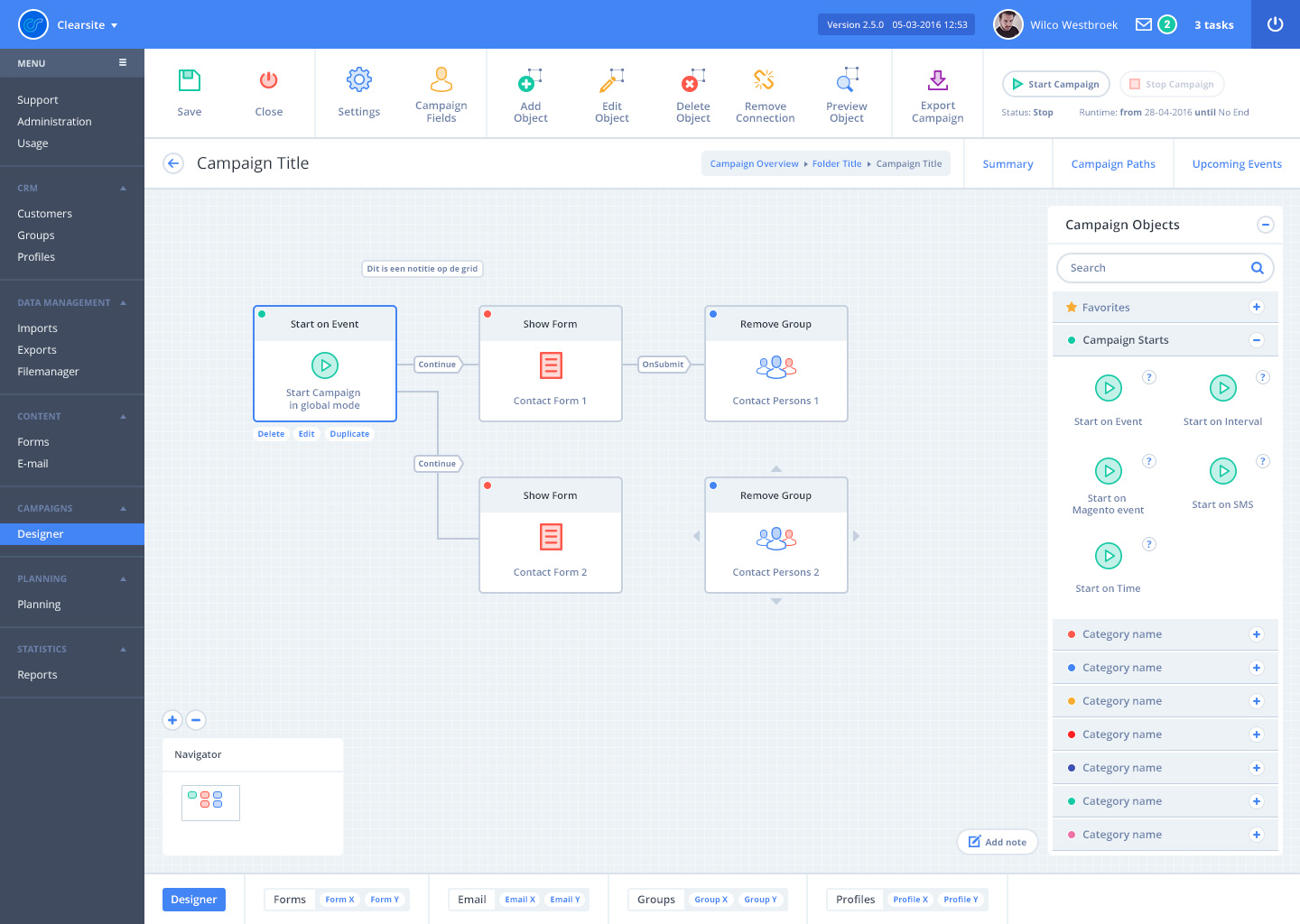
Task: Collapse the Statistics sidebar section
Action: click(x=123, y=650)
